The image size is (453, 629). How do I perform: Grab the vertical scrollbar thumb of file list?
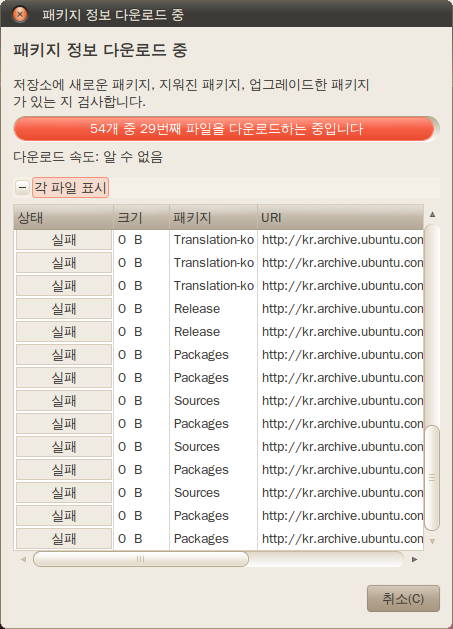tap(432, 478)
